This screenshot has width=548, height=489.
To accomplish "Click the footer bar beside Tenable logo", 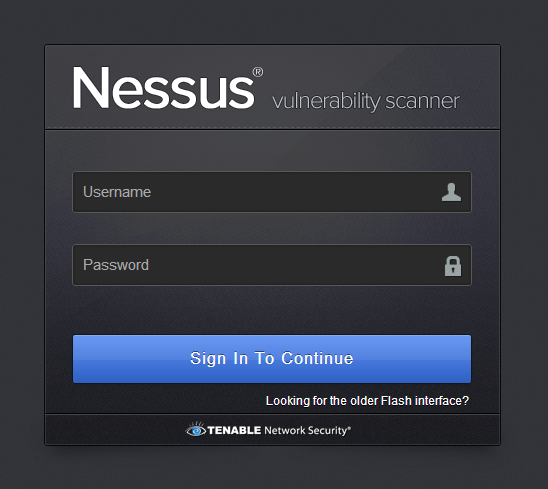I will click(x=419, y=430).
